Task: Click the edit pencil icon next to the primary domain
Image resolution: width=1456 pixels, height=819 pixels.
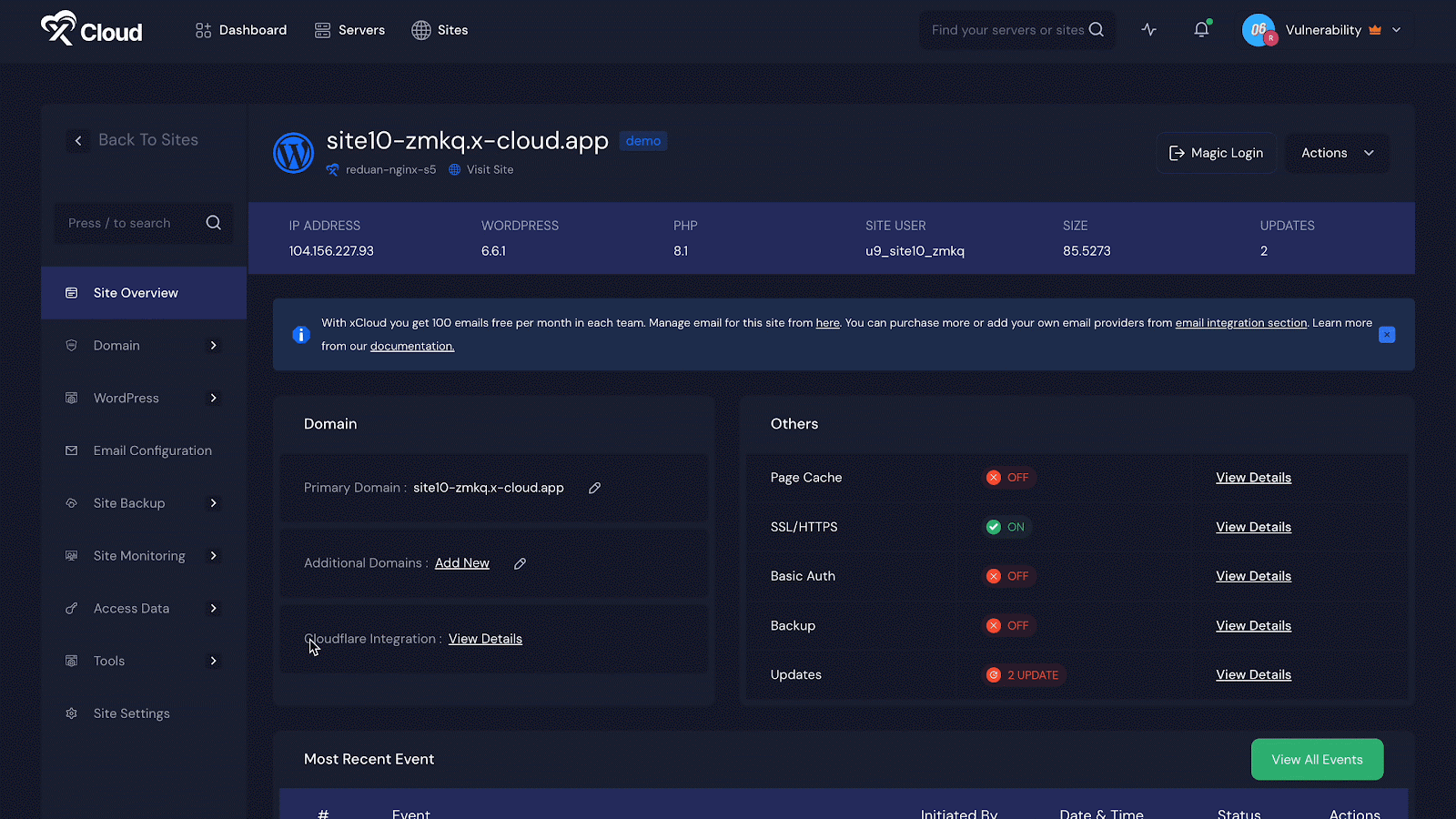Action: click(x=594, y=488)
